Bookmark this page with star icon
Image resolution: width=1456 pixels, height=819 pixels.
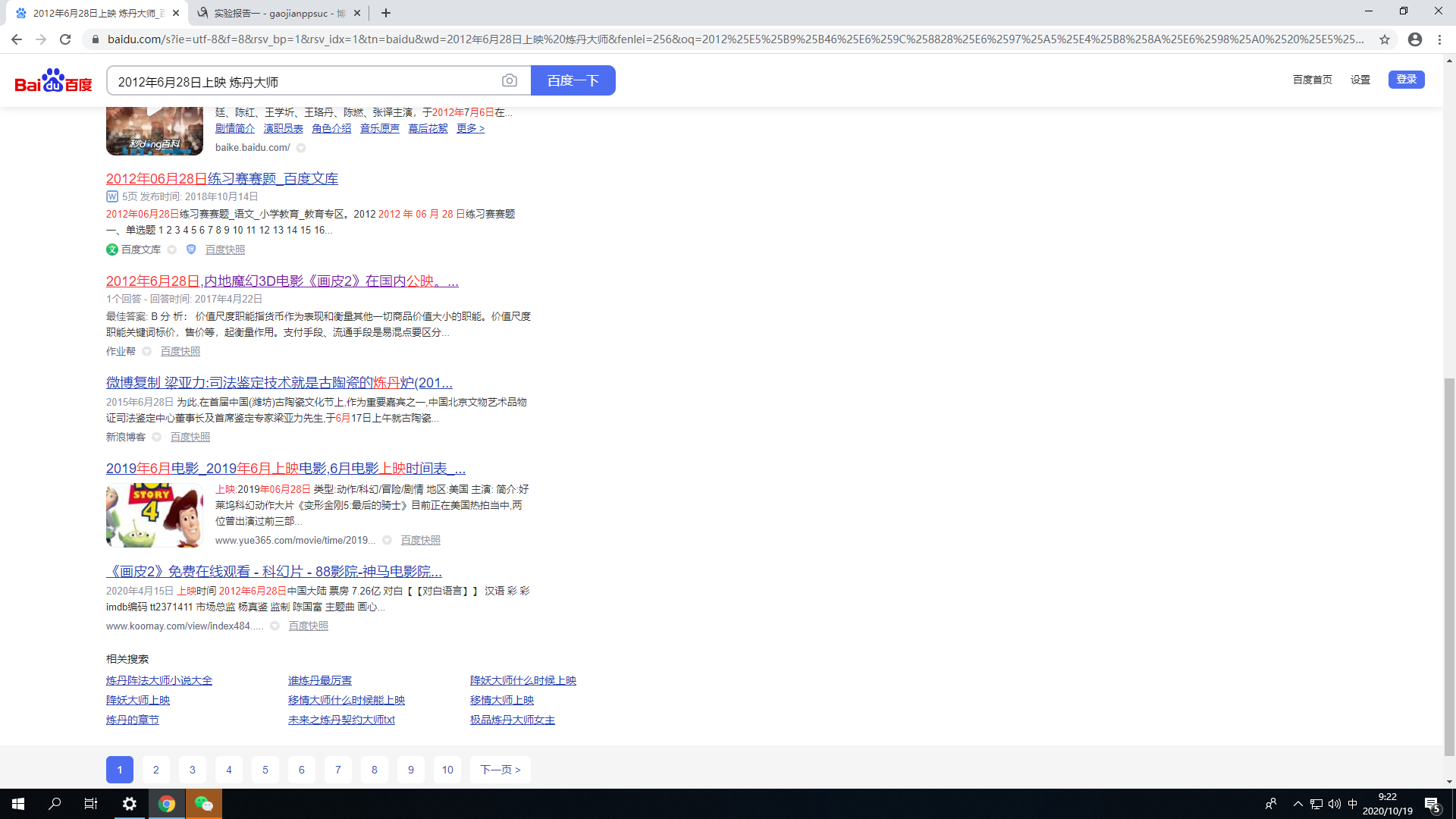click(1385, 39)
